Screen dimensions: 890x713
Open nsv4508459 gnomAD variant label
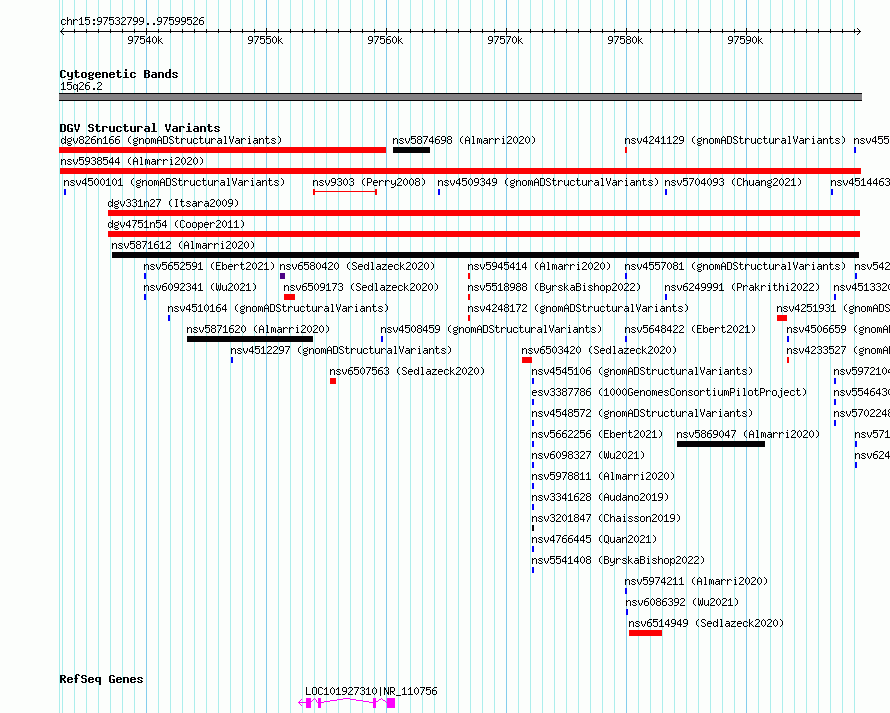[x=491, y=329]
